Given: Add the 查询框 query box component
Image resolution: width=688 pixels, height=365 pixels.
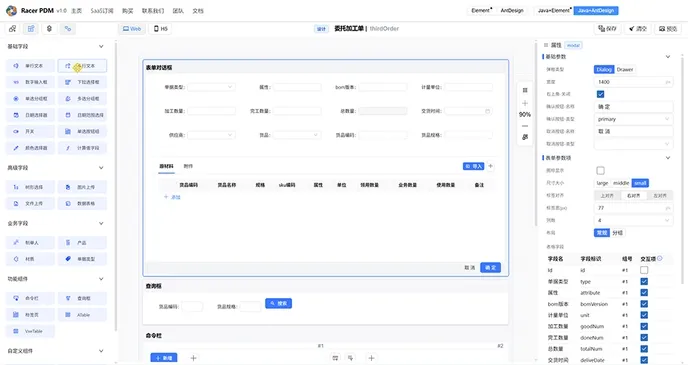Looking at the screenshot, I should (x=82, y=298).
